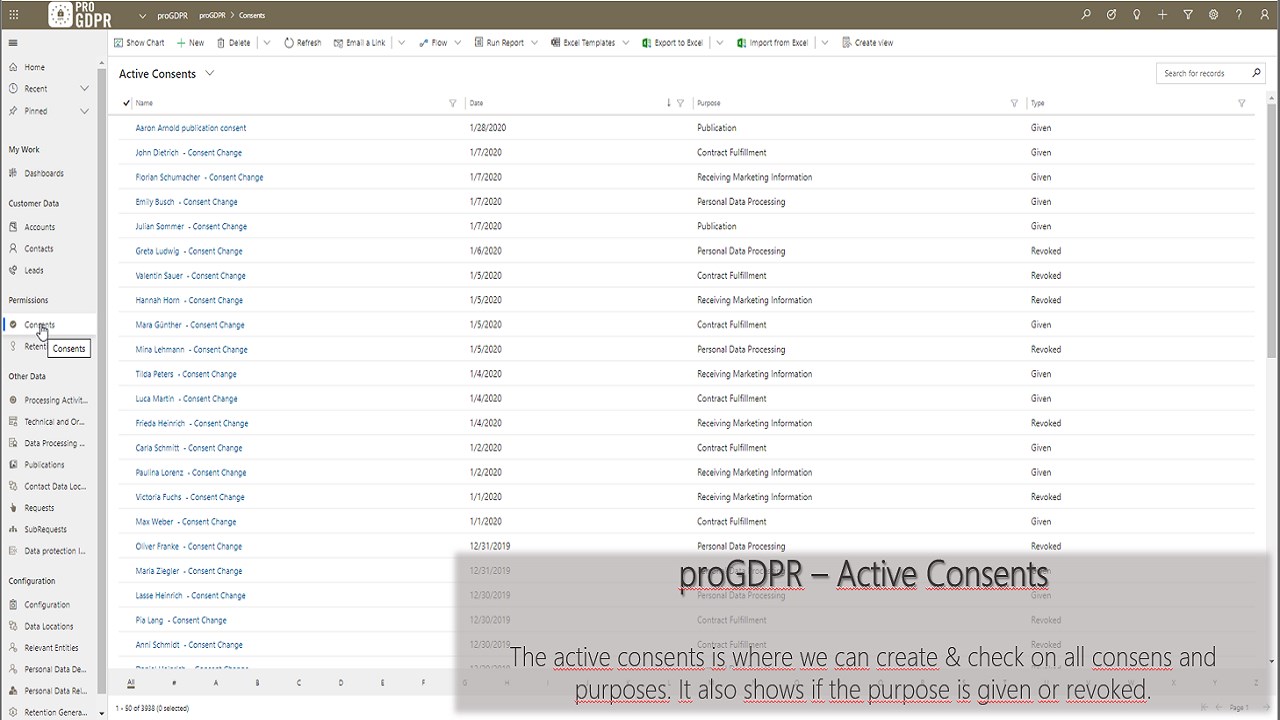Click Create view button
1280x720 pixels.
pos(868,43)
